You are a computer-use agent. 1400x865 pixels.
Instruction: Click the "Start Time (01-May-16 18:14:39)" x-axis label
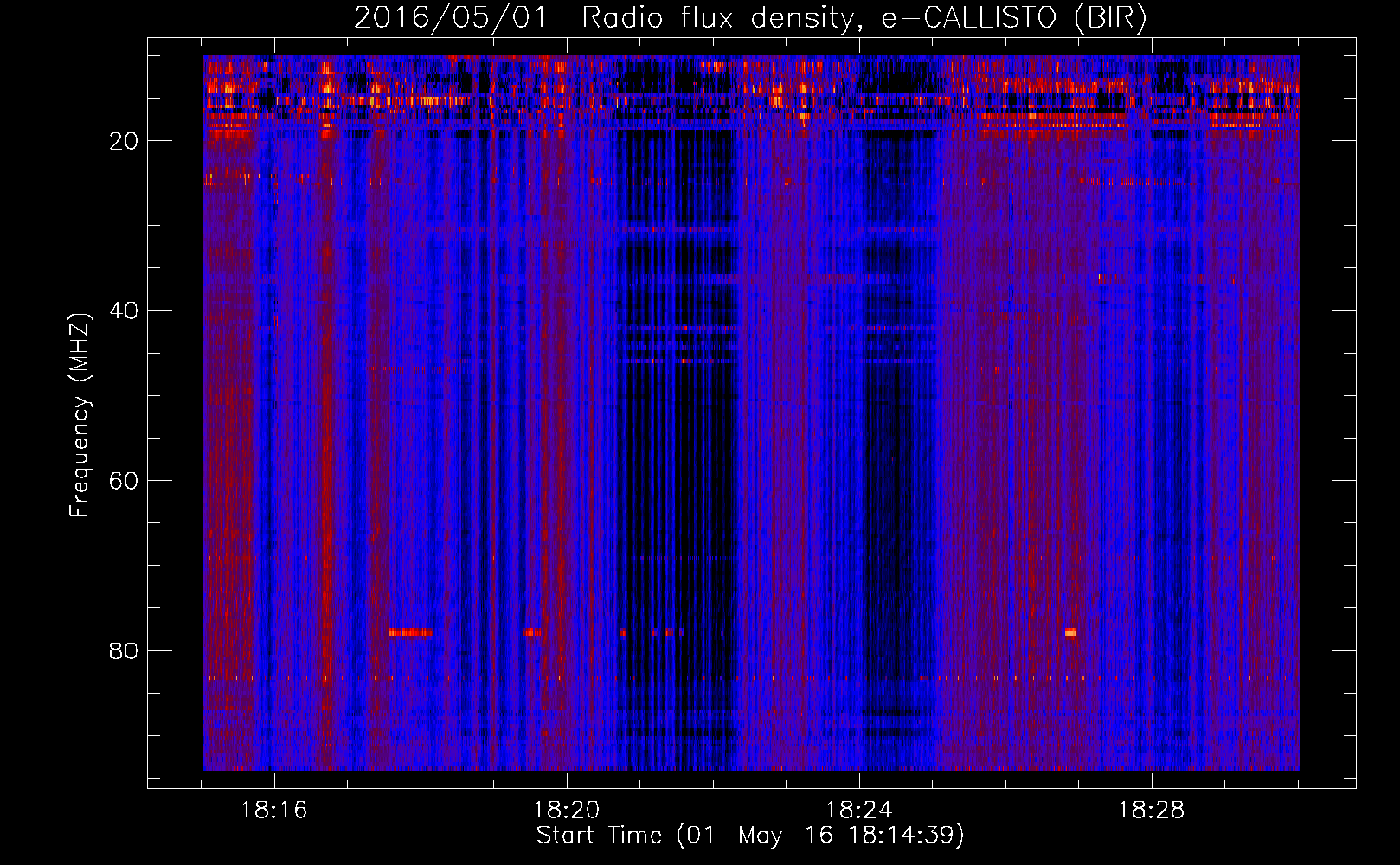[750, 836]
